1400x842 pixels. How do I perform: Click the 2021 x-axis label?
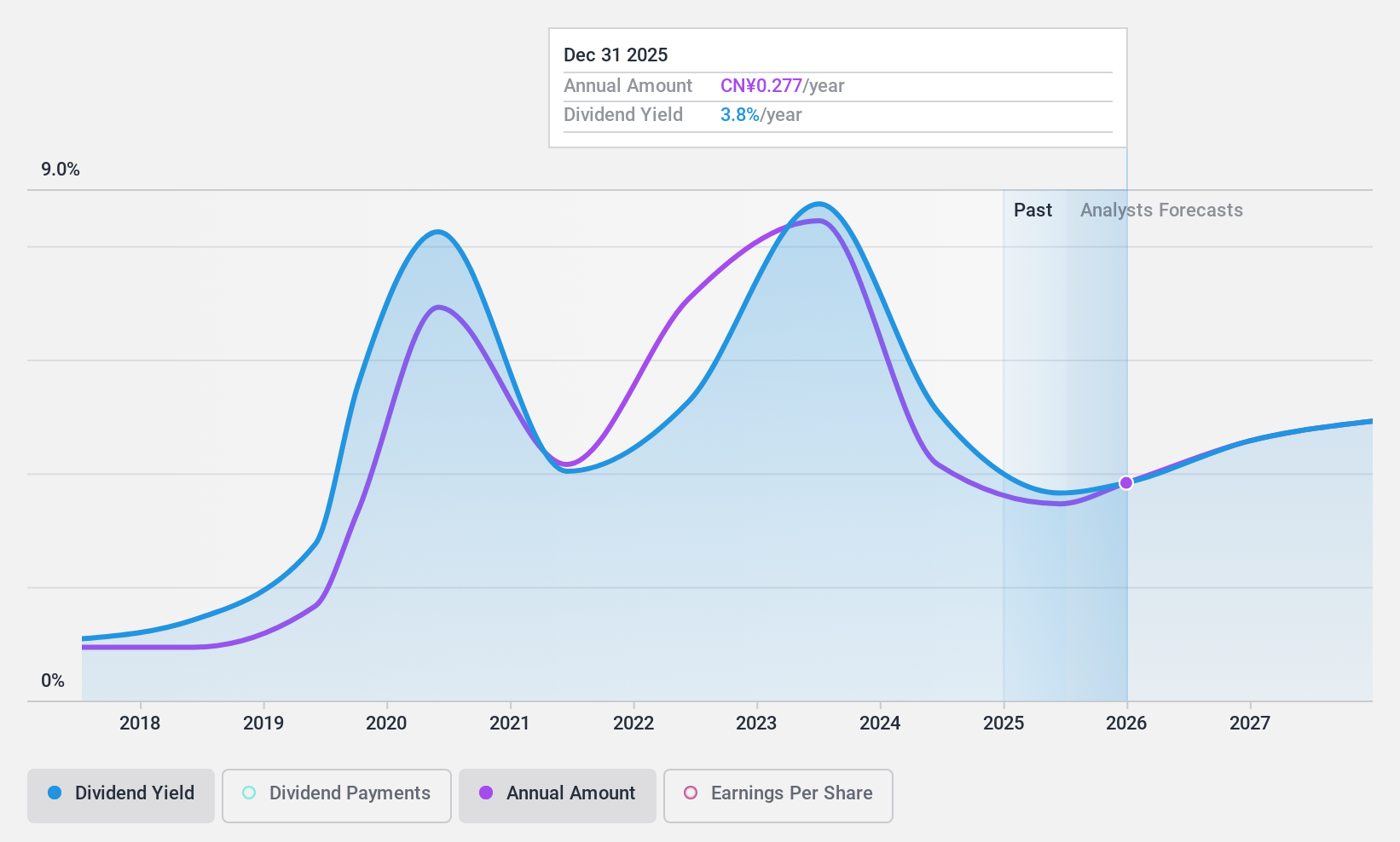point(510,724)
